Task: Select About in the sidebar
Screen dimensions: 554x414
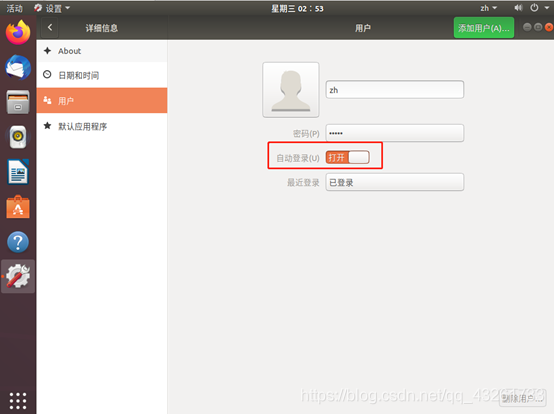Action: pyautogui.click(x=102, y=51)
